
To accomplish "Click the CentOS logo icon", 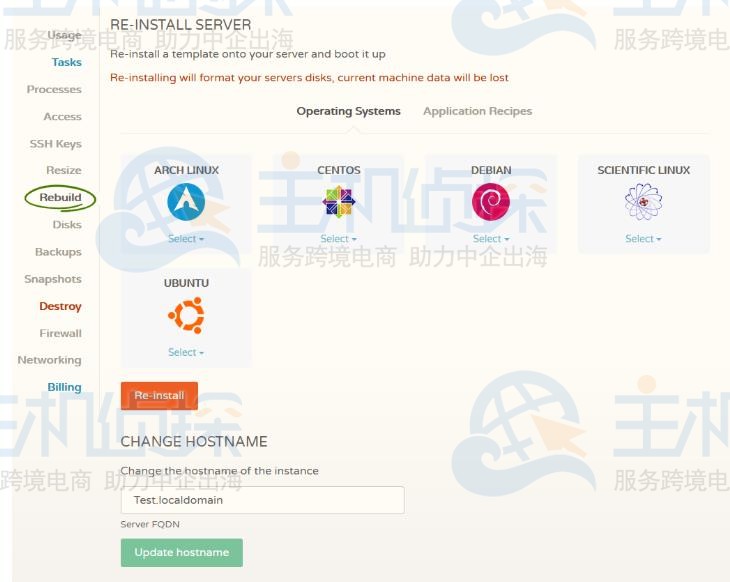I will click(x=338, y=202).
